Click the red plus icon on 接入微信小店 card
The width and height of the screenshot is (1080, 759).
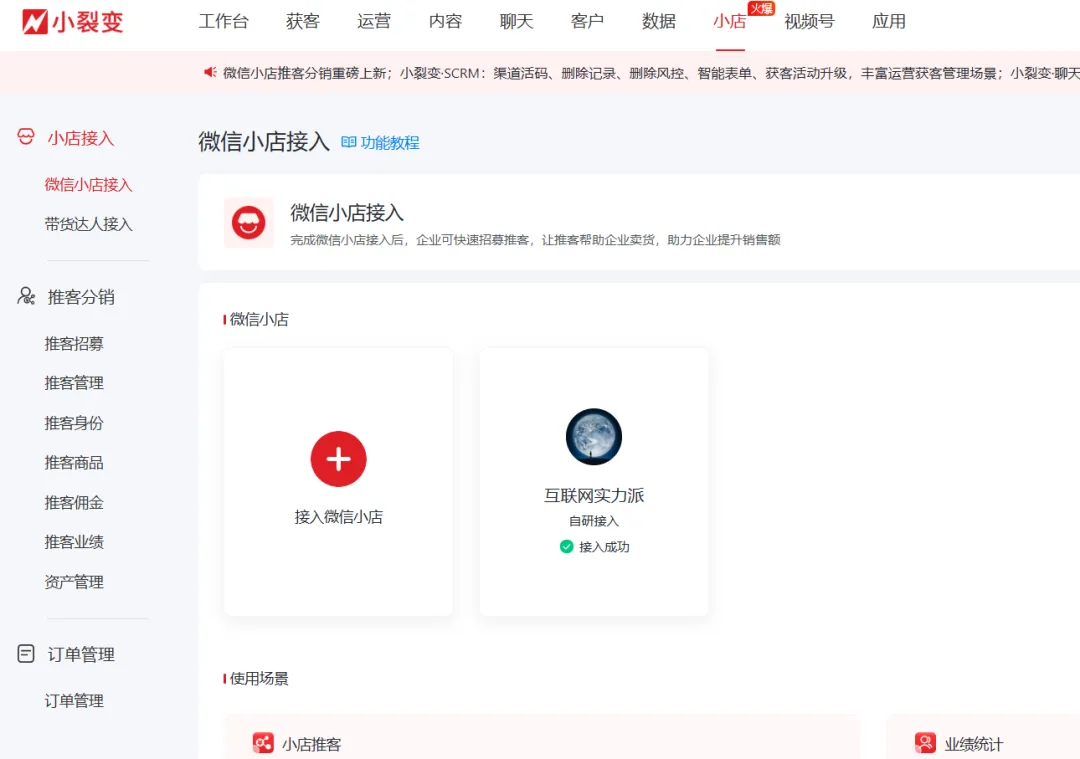point(338,458)
